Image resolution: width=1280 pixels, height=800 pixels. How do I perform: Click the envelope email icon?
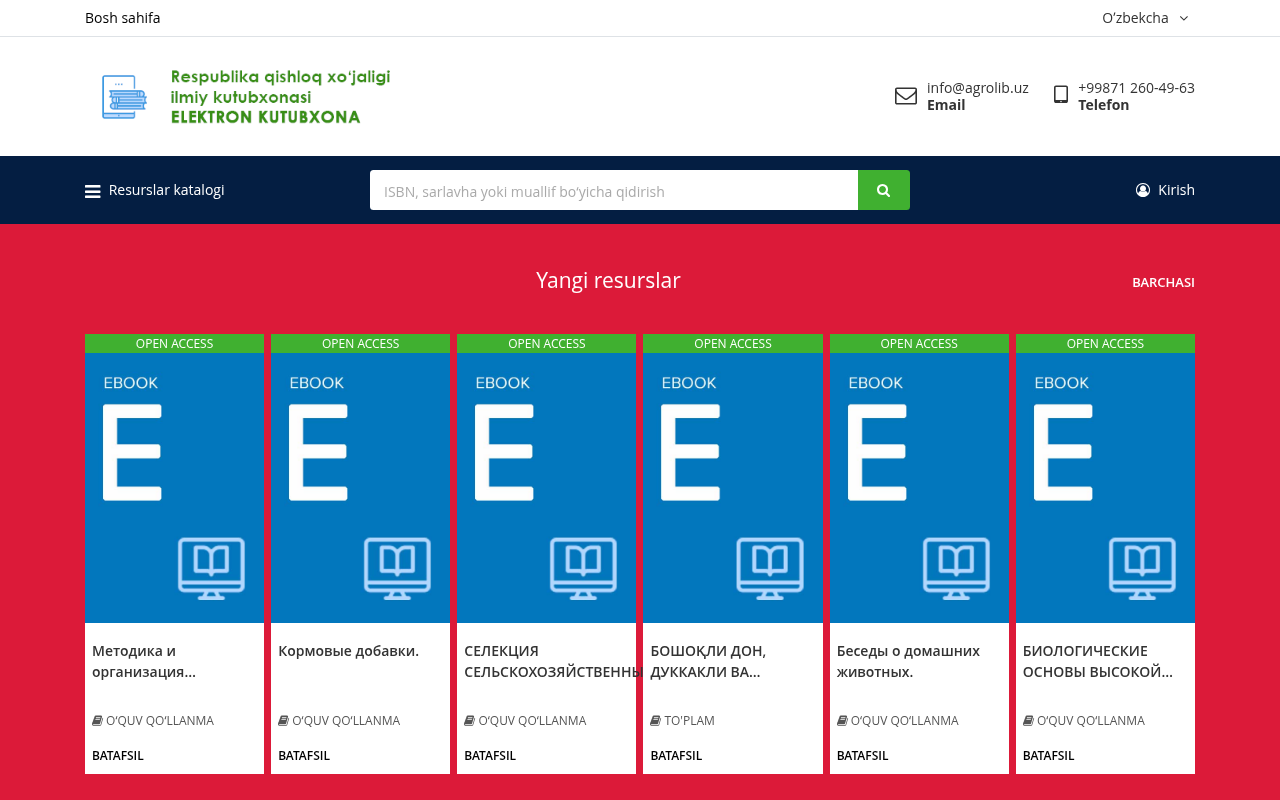coord(906,96)
